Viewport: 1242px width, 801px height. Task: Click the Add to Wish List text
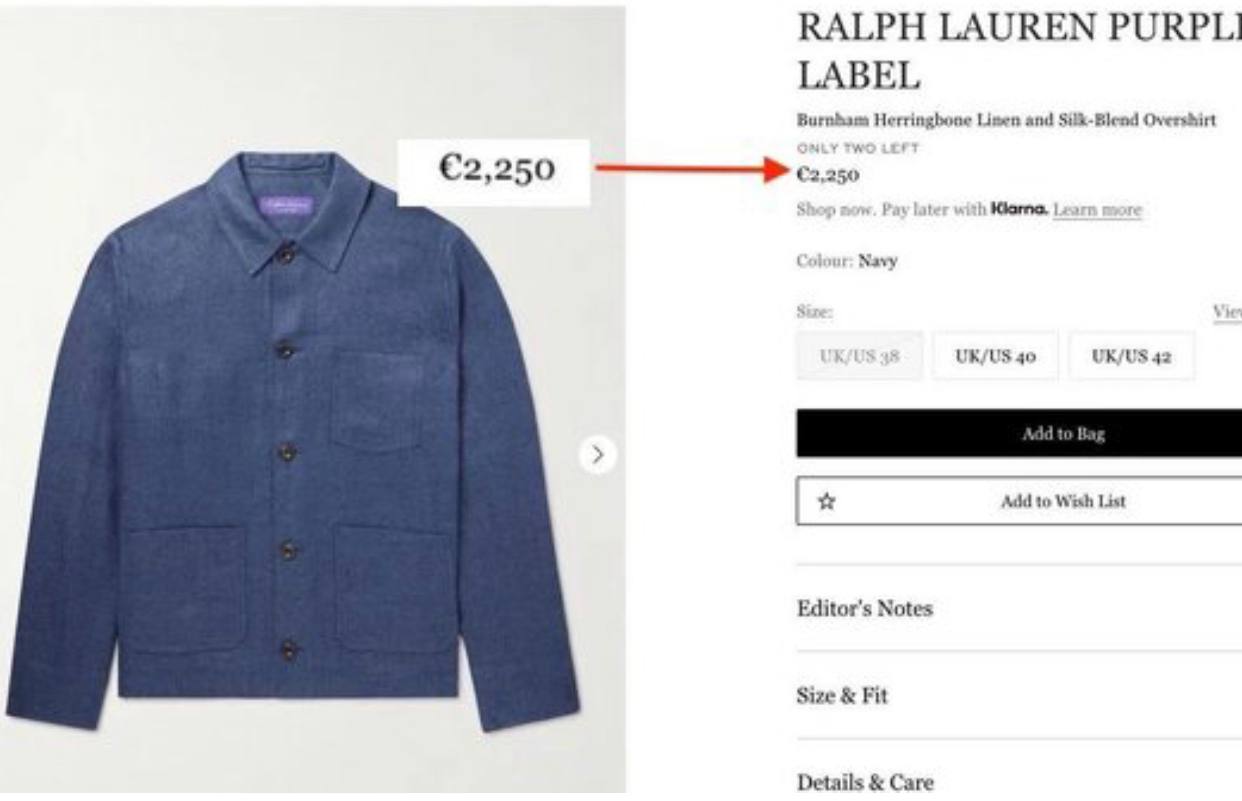[1062, 501]
